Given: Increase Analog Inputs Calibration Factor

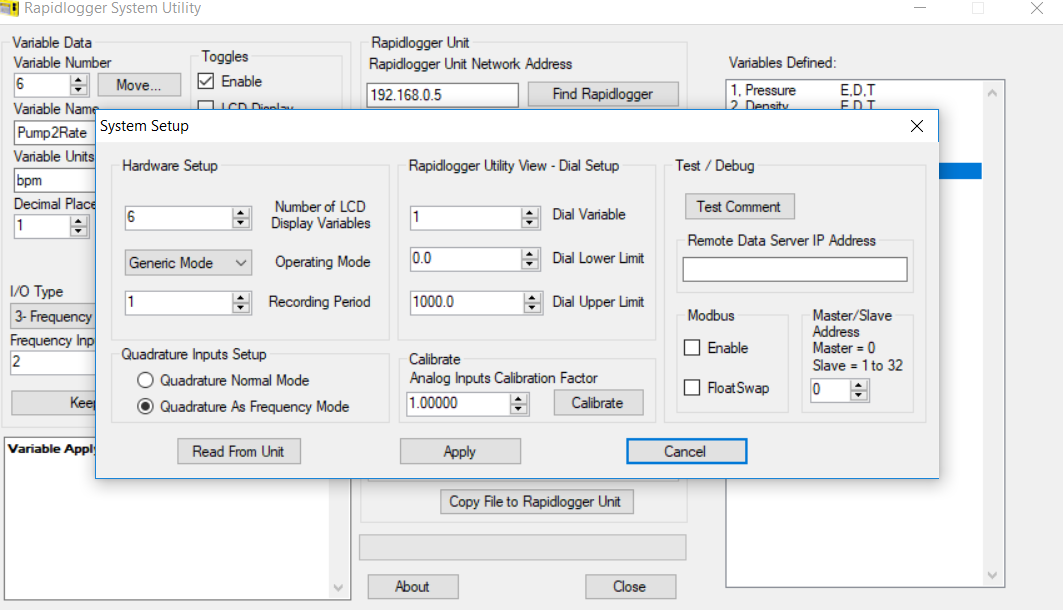Looking at the screenshot, I should point(517,398).
